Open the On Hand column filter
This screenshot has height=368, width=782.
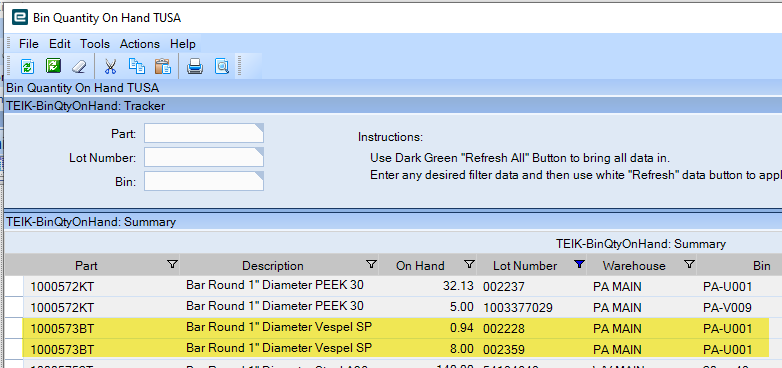pos(469,264)
